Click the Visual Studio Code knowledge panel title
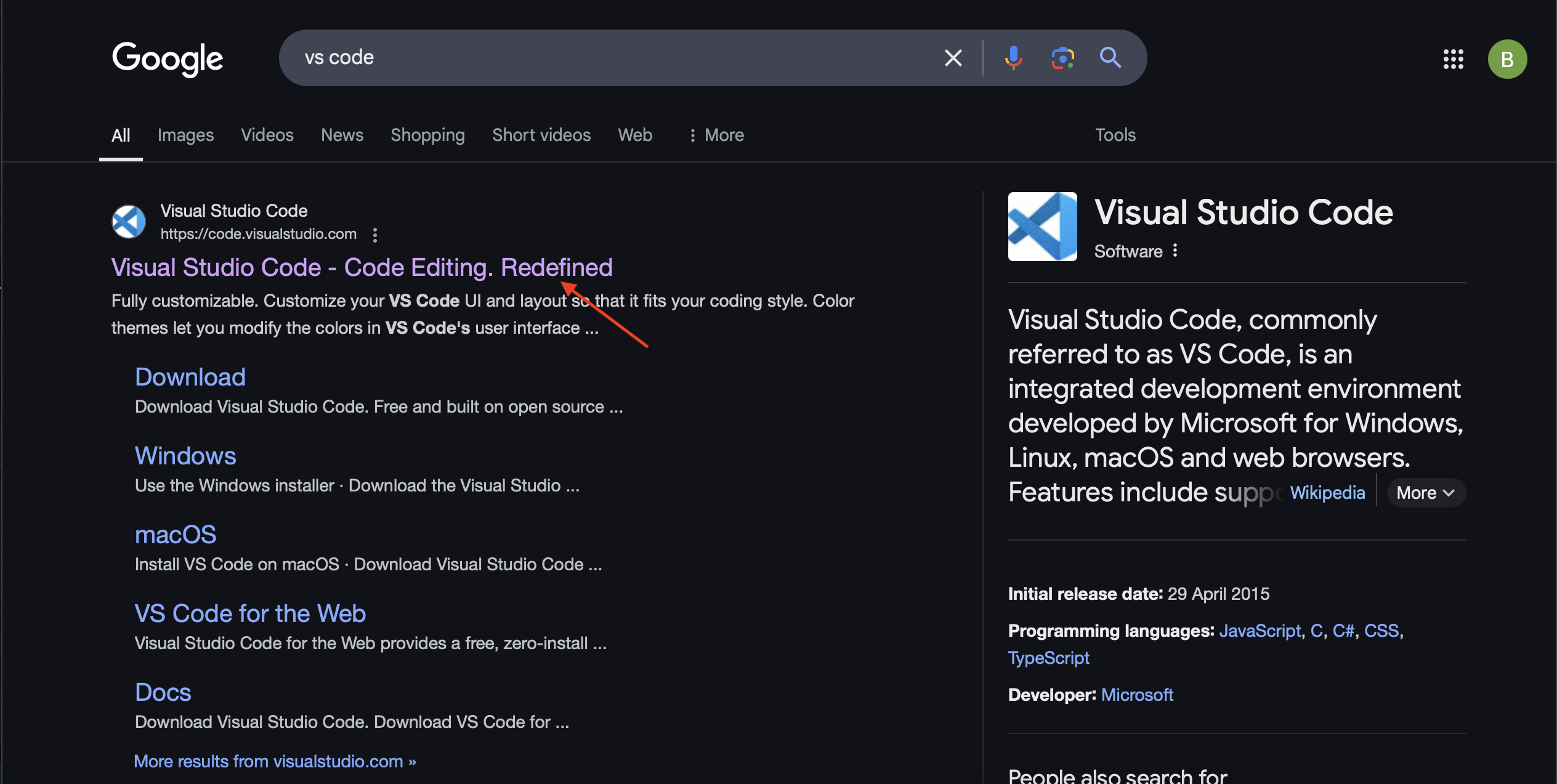This screenshot has height=784, width=1557. [1244, 212]
